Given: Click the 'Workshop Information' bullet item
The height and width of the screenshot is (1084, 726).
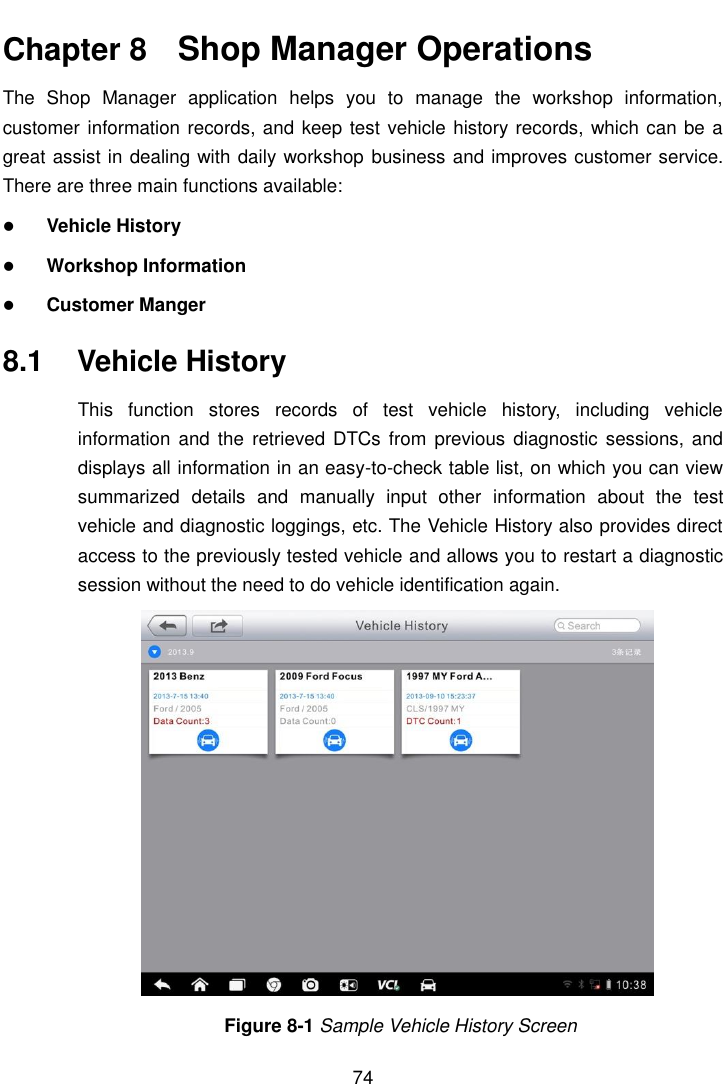Looking at the screenshot, I should 146,265.
